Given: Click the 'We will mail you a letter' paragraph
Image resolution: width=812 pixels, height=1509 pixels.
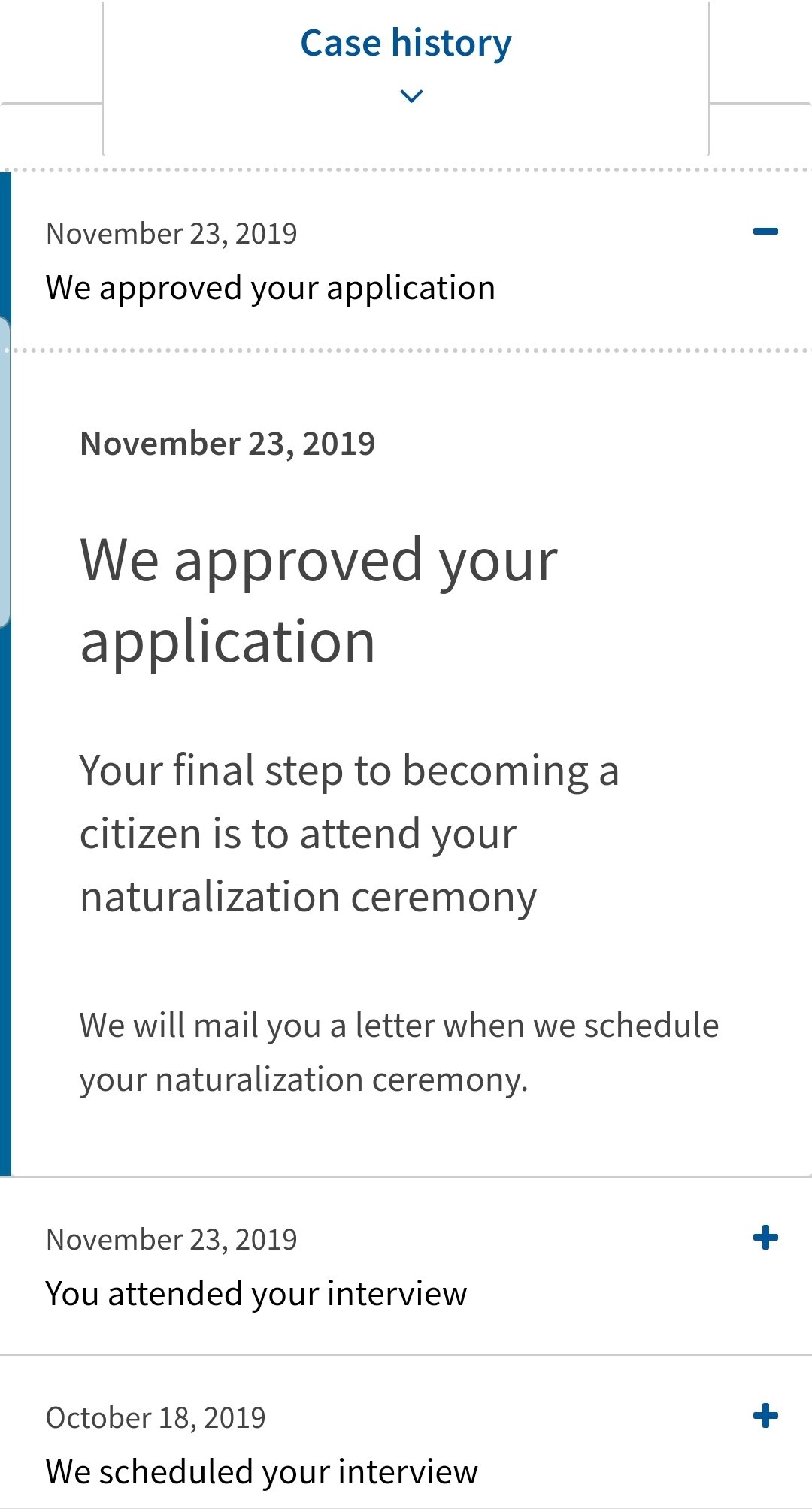Looking at the screenshot, I should pyautogui.click(x=399, y=1053).
